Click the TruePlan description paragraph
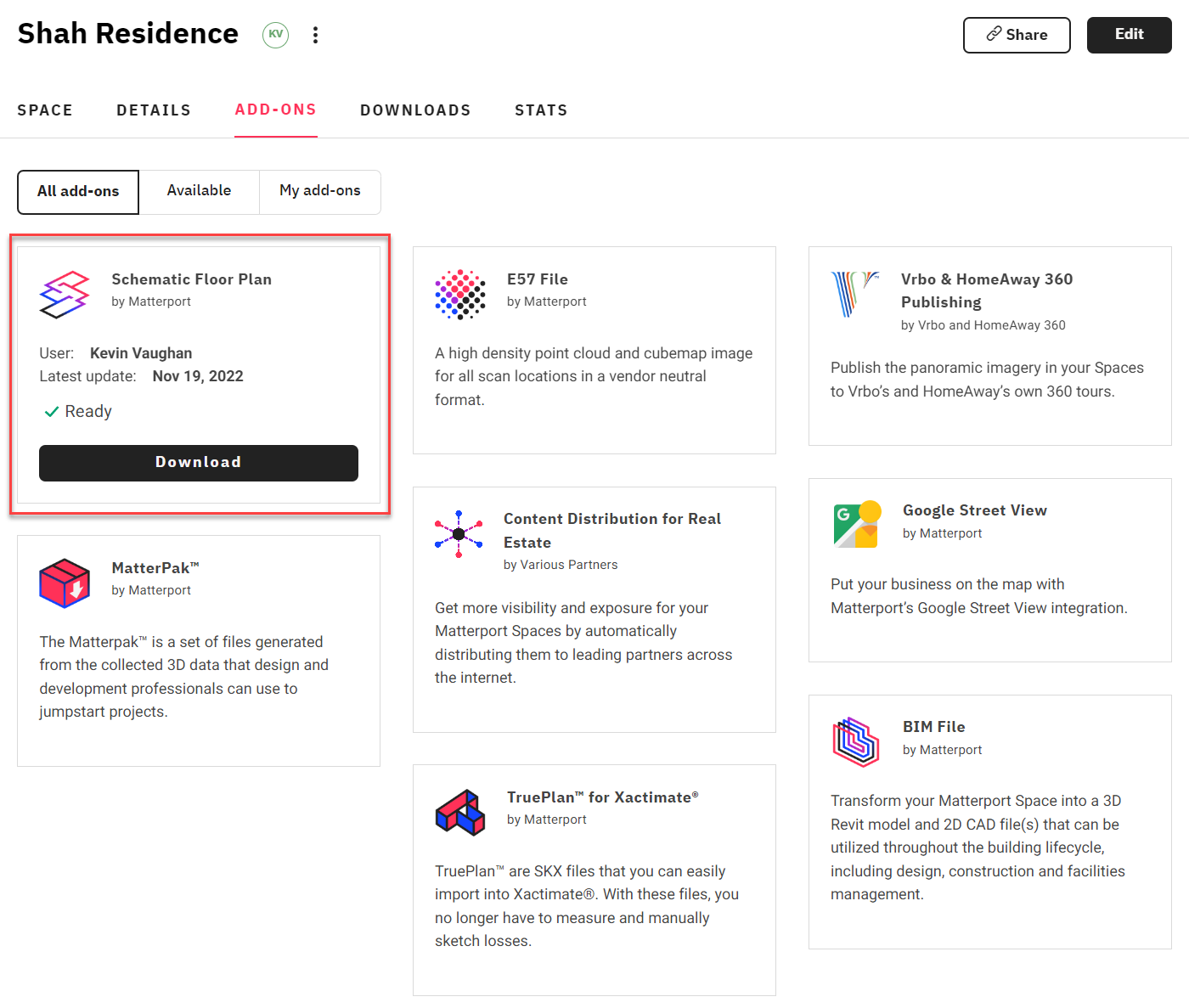 coord(587,906)
